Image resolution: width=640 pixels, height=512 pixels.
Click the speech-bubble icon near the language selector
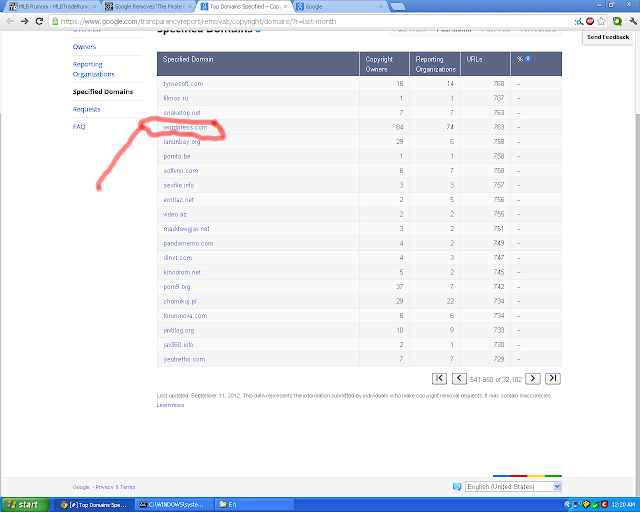457,486
